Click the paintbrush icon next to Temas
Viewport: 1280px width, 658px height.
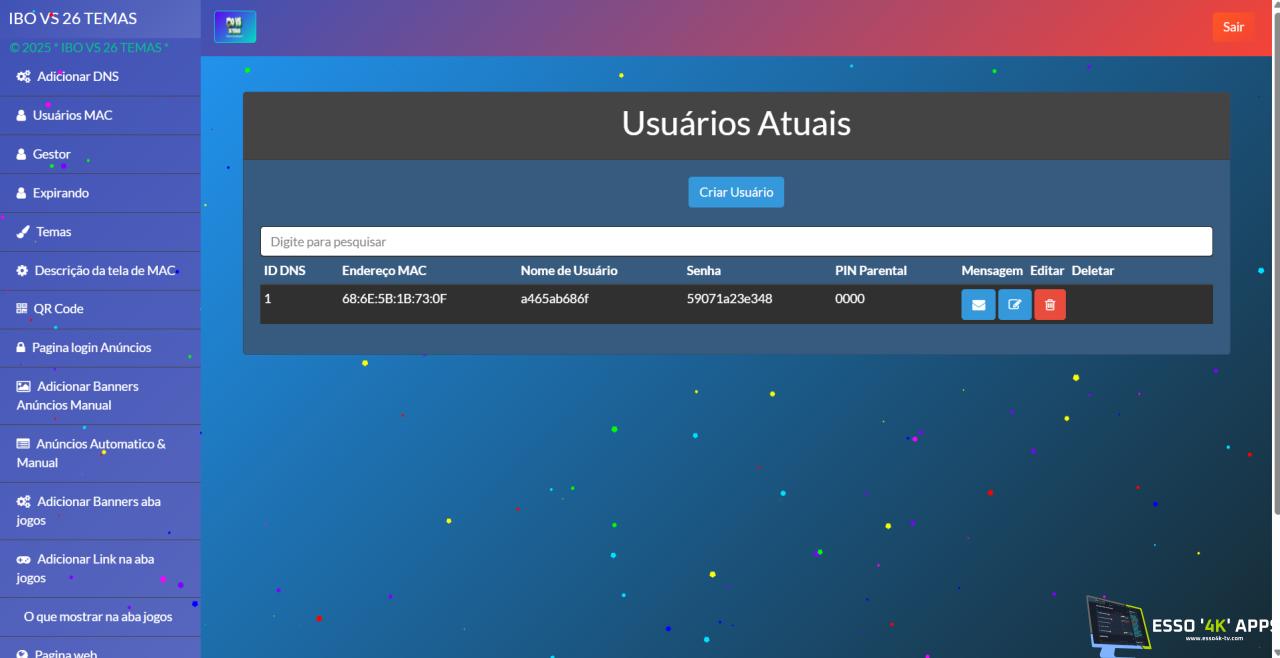click(23, 232)
